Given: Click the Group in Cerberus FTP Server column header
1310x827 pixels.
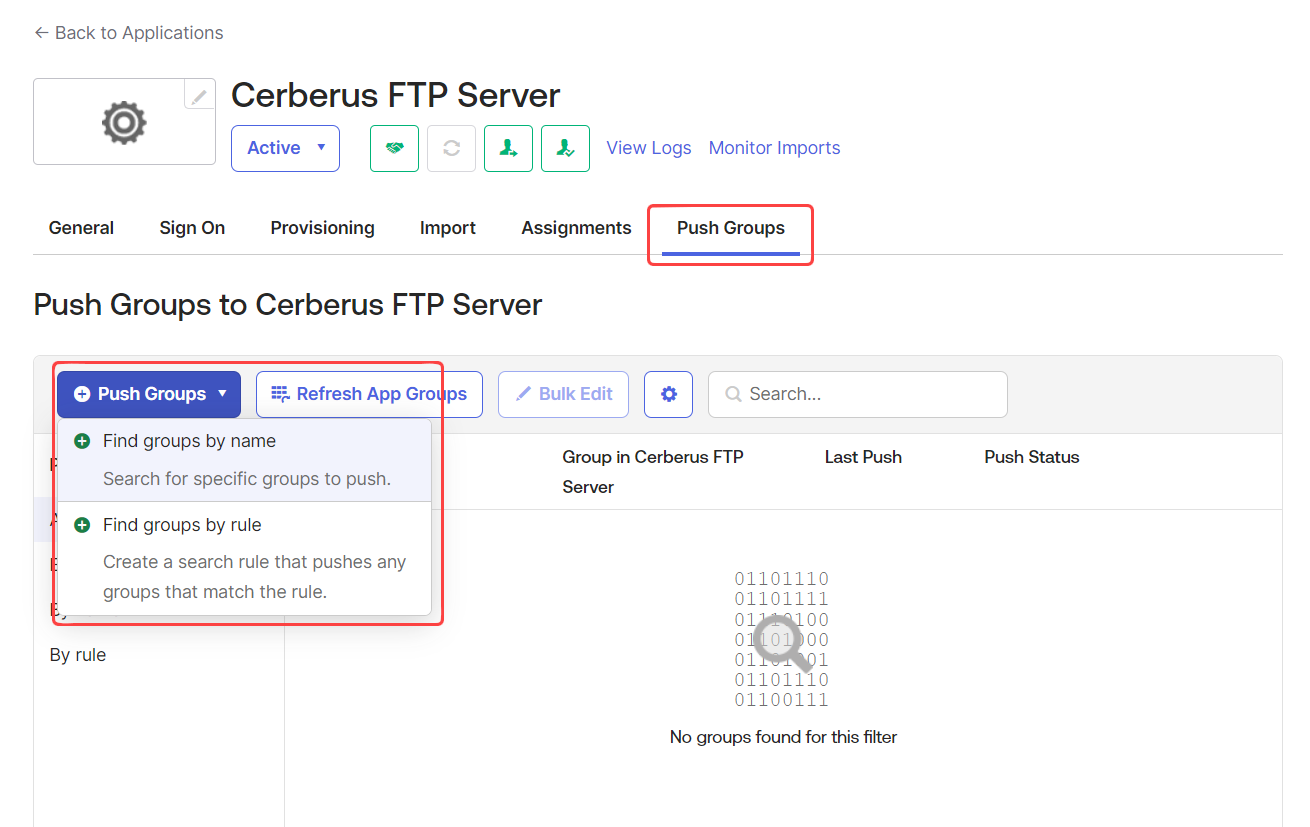Looking at the screenshot, I should pyautogui.click(x=653, y=472).
